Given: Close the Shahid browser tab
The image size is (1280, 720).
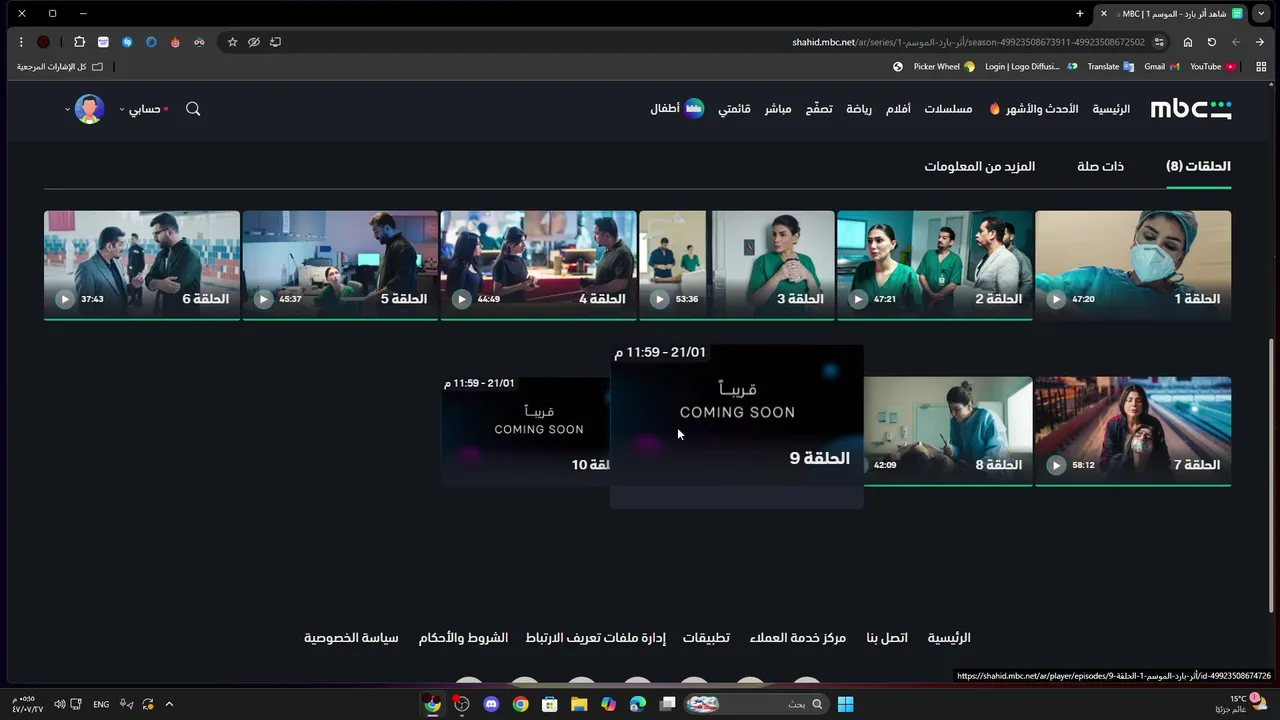Looking at the screenshot, I should pos(1104,14).
